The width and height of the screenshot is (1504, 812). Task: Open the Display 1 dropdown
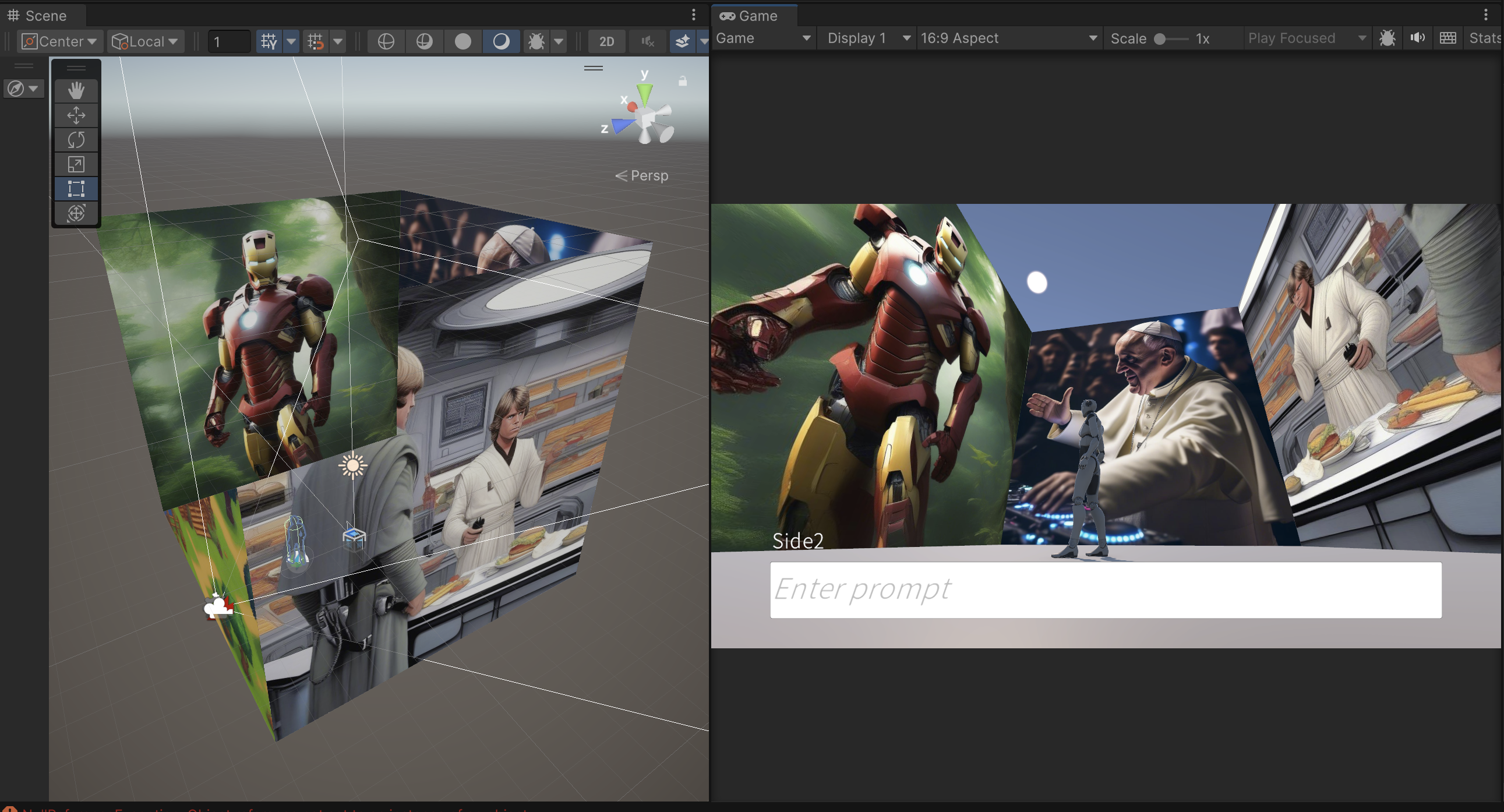pyautogui.click(x=867, y=38)
